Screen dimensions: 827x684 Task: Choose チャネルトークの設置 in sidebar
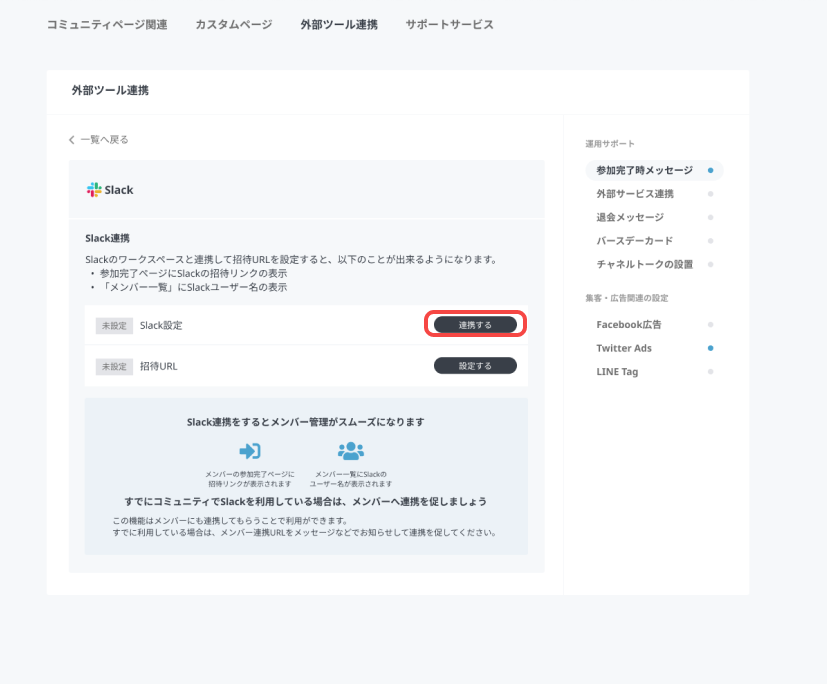click(644, 265)
